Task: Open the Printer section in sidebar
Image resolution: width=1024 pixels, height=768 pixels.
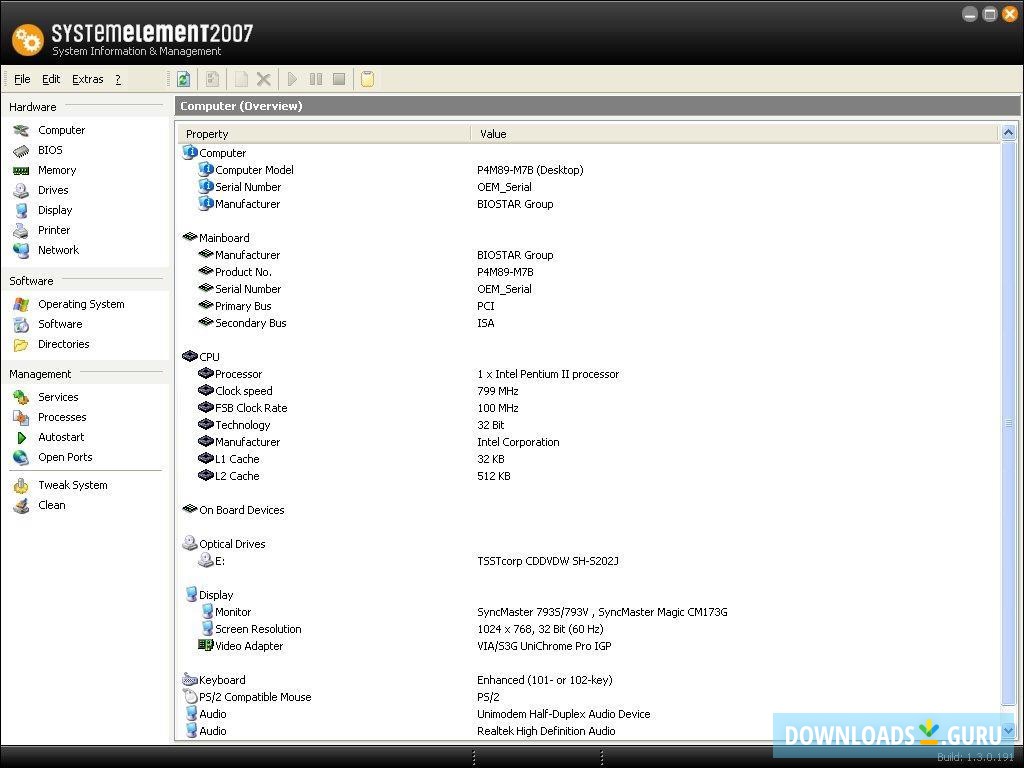Action: point(54,230)
